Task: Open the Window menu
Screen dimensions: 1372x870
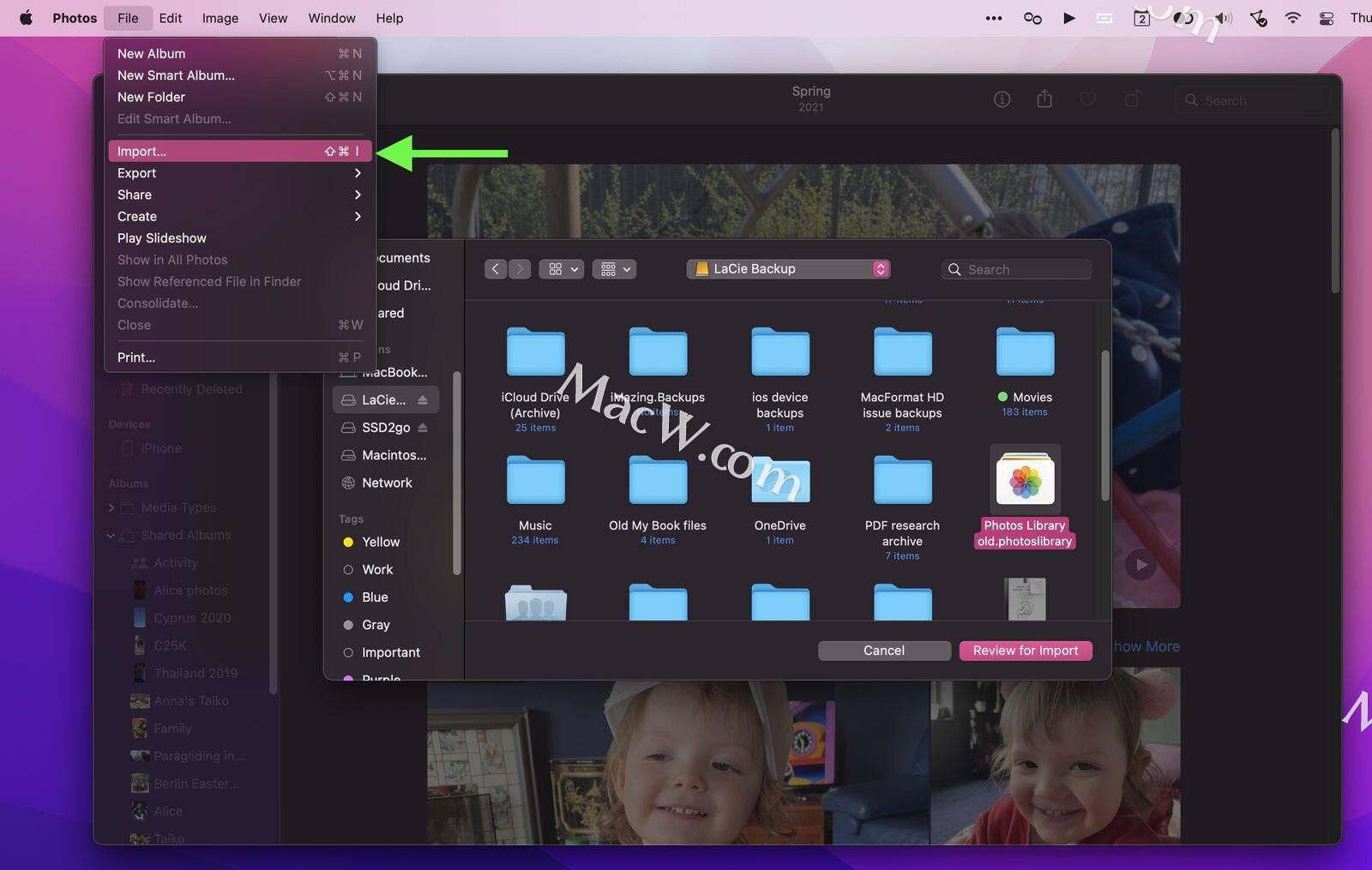Action: click(x=332, y=18)
